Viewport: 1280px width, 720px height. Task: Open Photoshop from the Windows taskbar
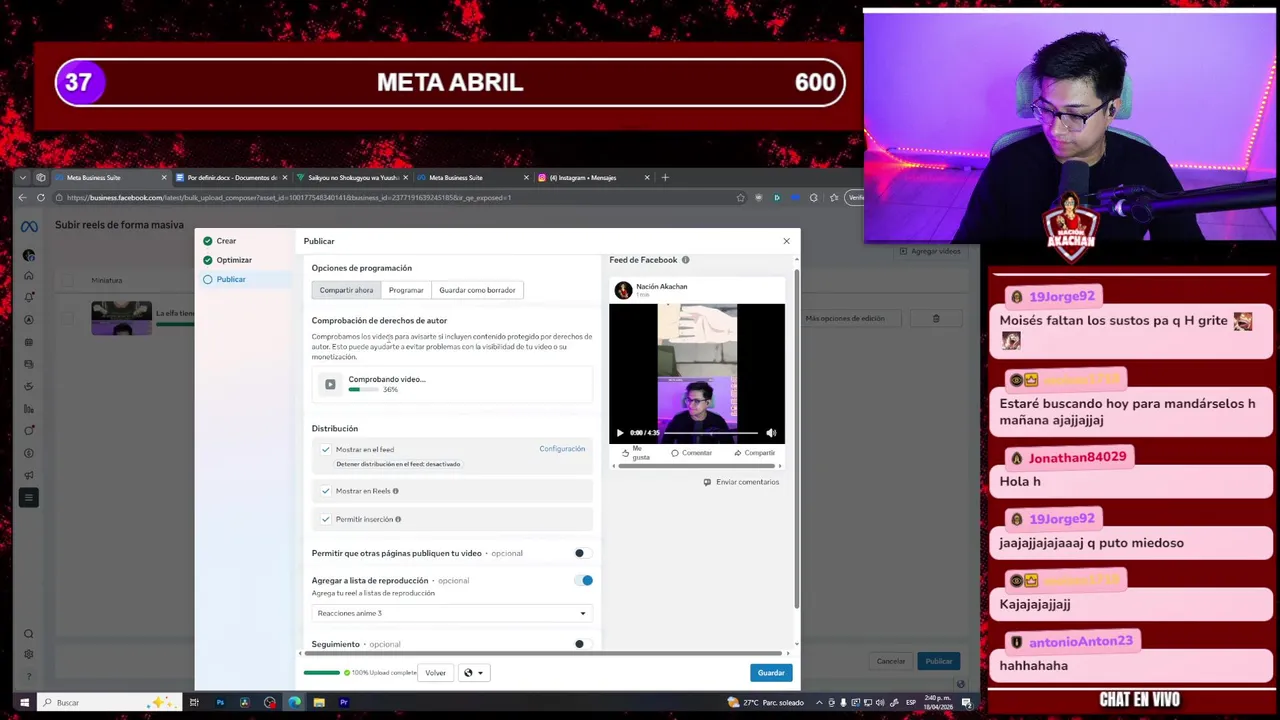coord(220,703)
